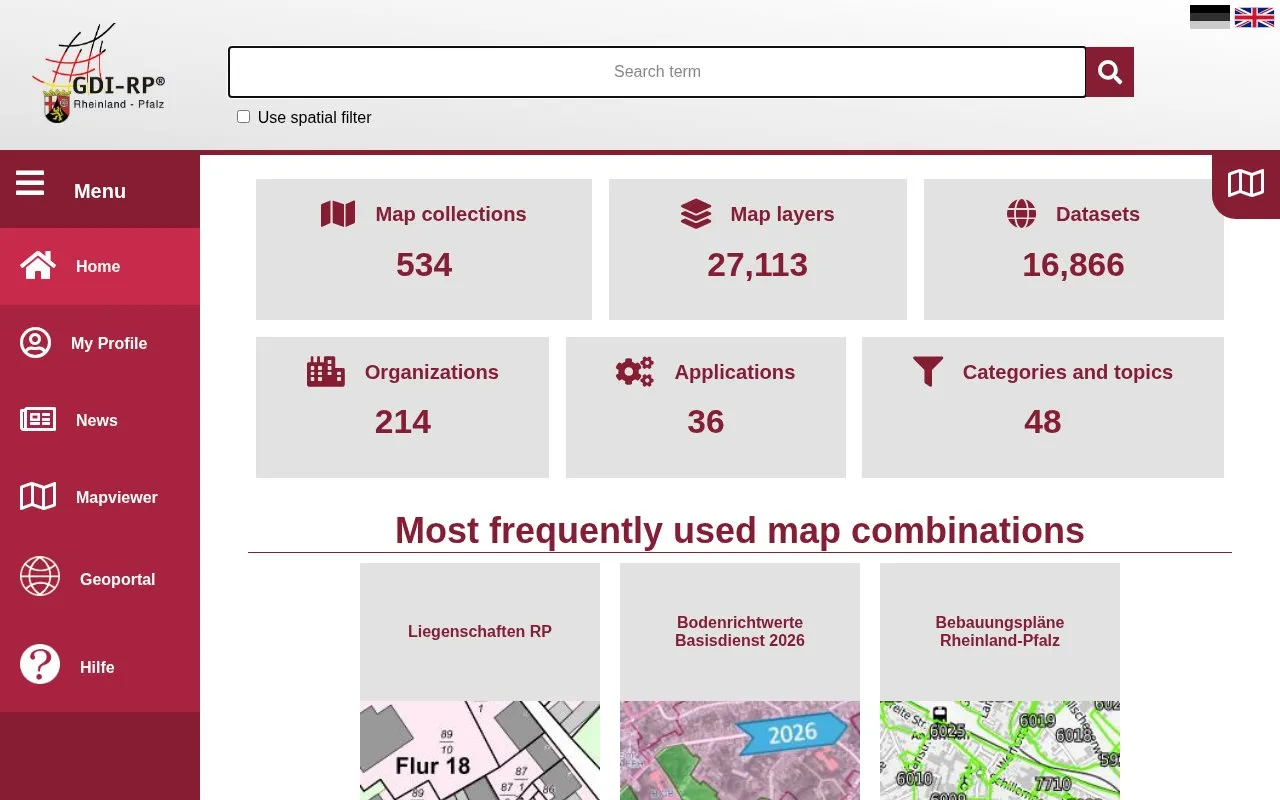Open My Profile in the sidebar
Screen dimensions: 1280x800
pos(100,343)
